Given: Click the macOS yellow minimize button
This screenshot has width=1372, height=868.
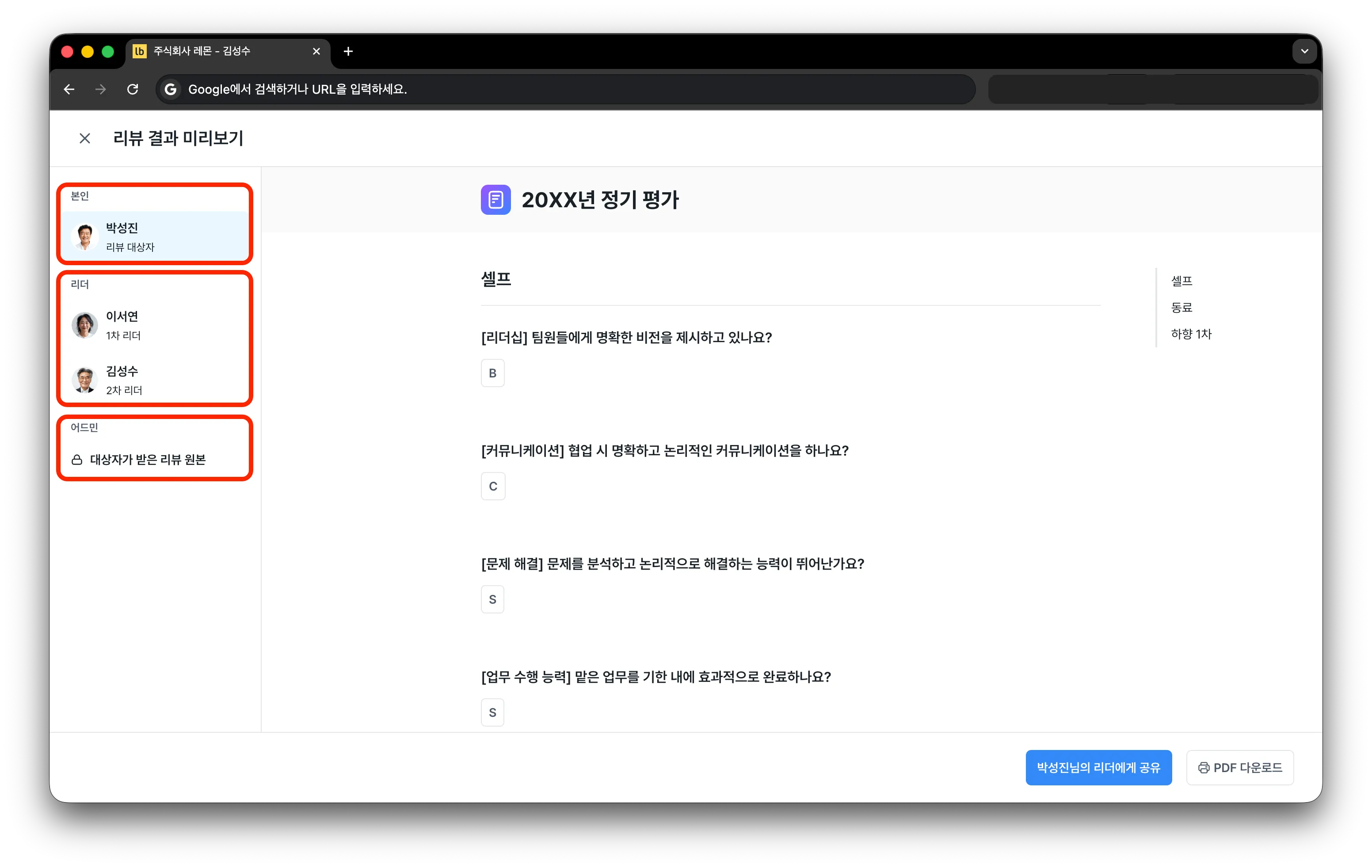Looking at the screenshot, I should point(87,52).
